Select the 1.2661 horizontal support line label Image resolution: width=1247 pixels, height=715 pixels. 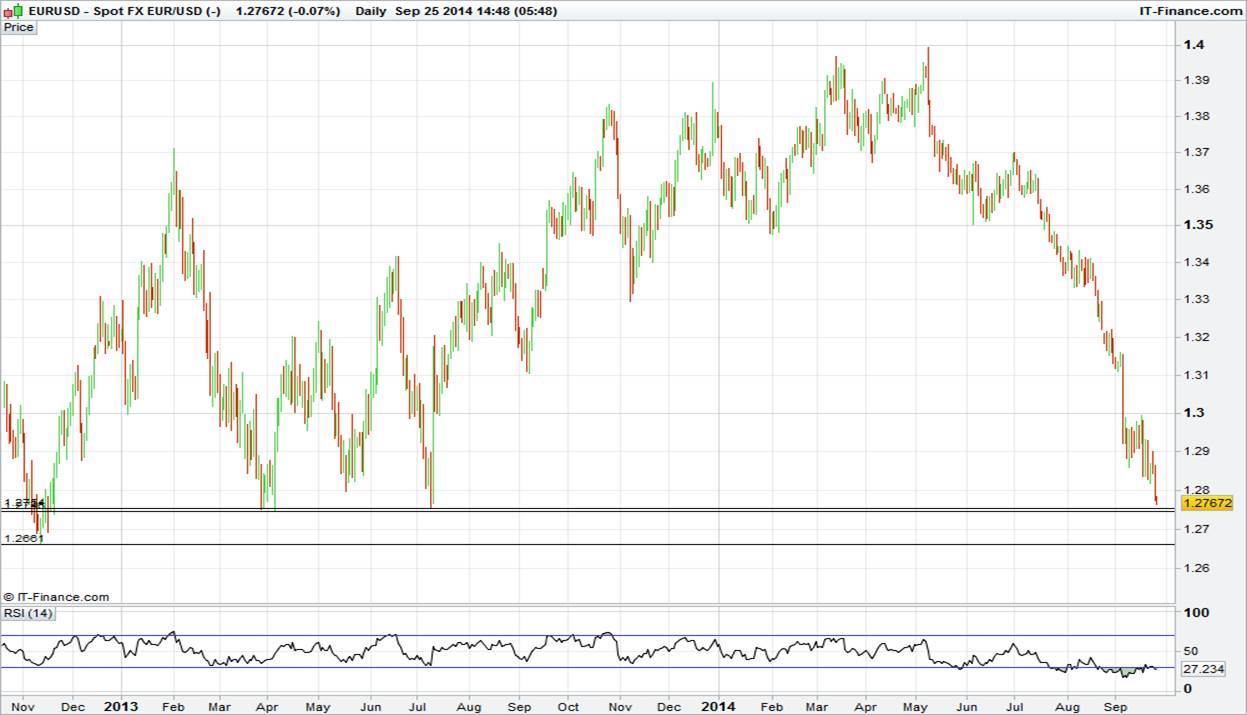click(23, 538)
